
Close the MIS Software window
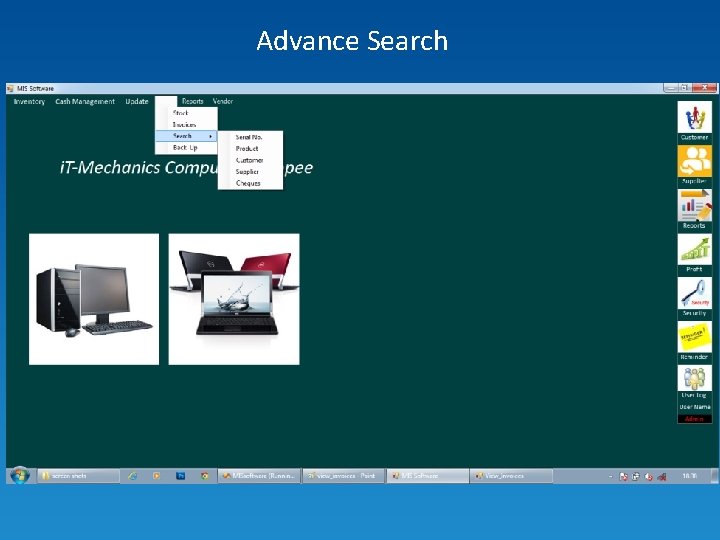(704, 87)
